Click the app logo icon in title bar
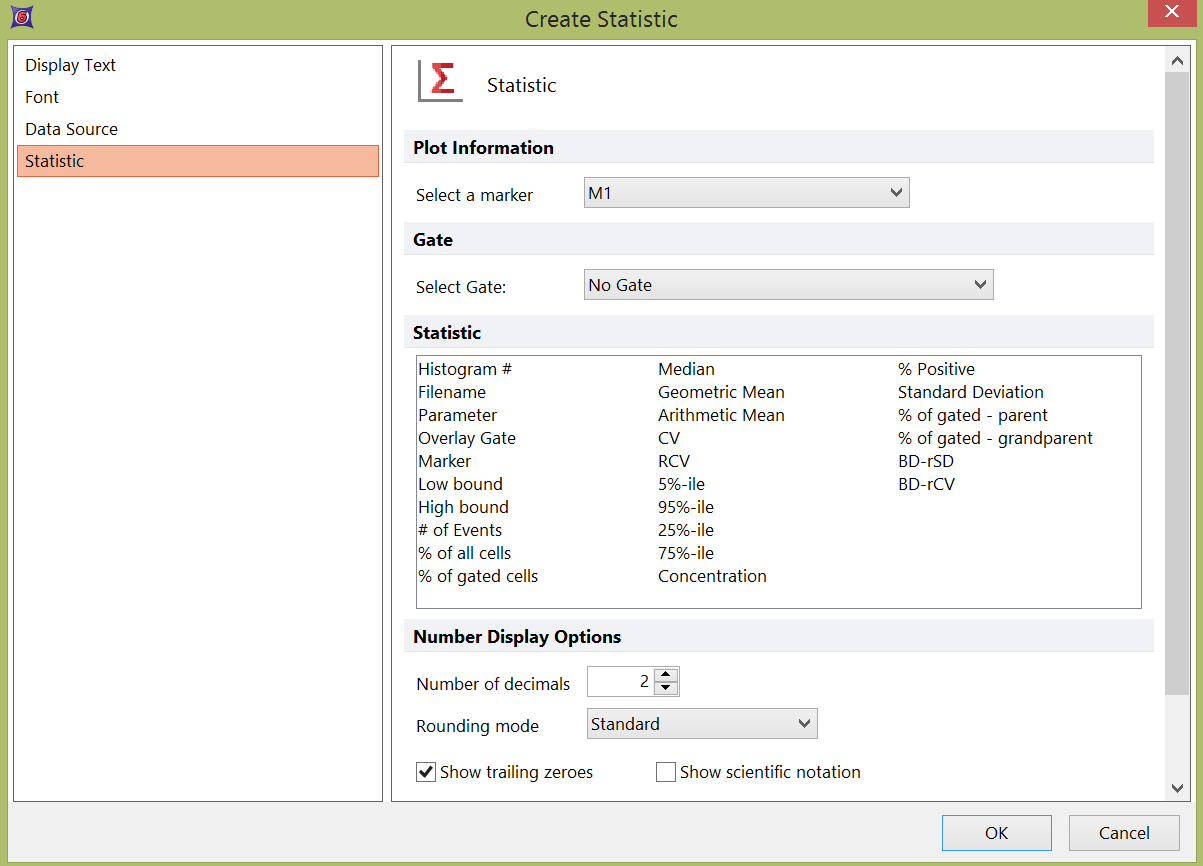Screen dimensions: 1203x866 tap(19, 18)
